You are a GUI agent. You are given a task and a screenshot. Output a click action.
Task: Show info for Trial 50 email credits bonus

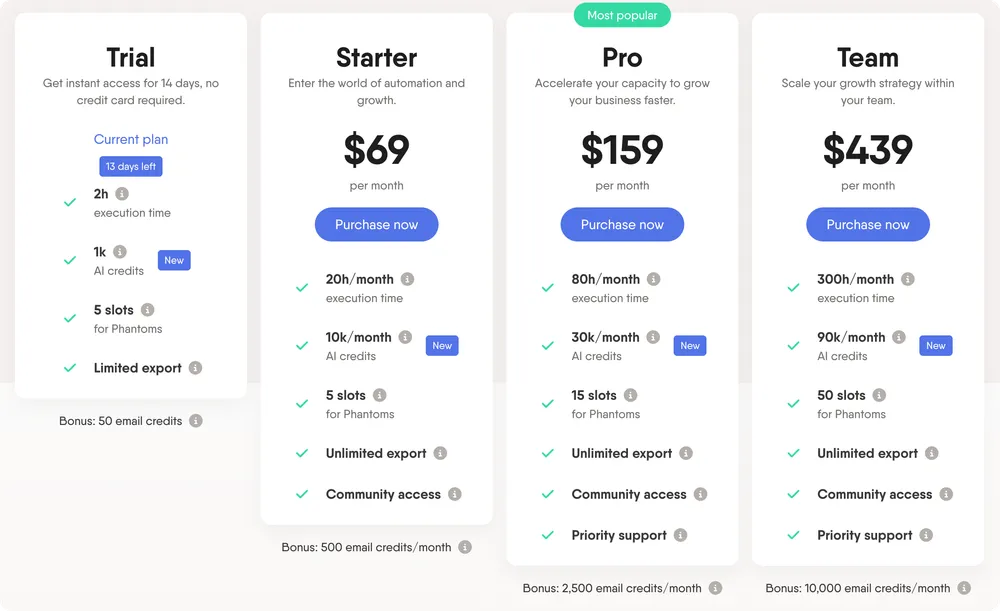(196, 421)
